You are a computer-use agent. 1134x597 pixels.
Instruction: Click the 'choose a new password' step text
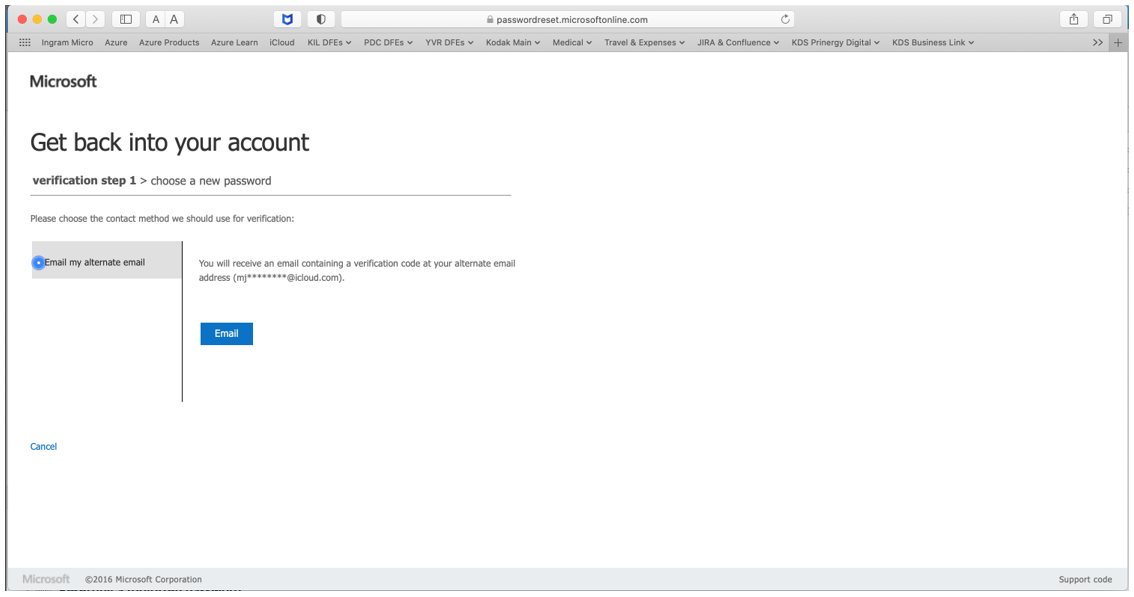tap(211, 181)
